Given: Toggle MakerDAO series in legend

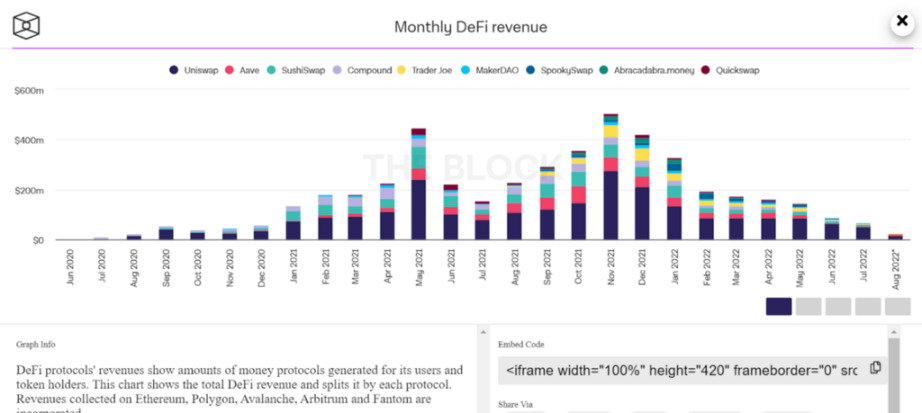Looking at the screenshot, I should pyautogui.click(x=490, y=71).
